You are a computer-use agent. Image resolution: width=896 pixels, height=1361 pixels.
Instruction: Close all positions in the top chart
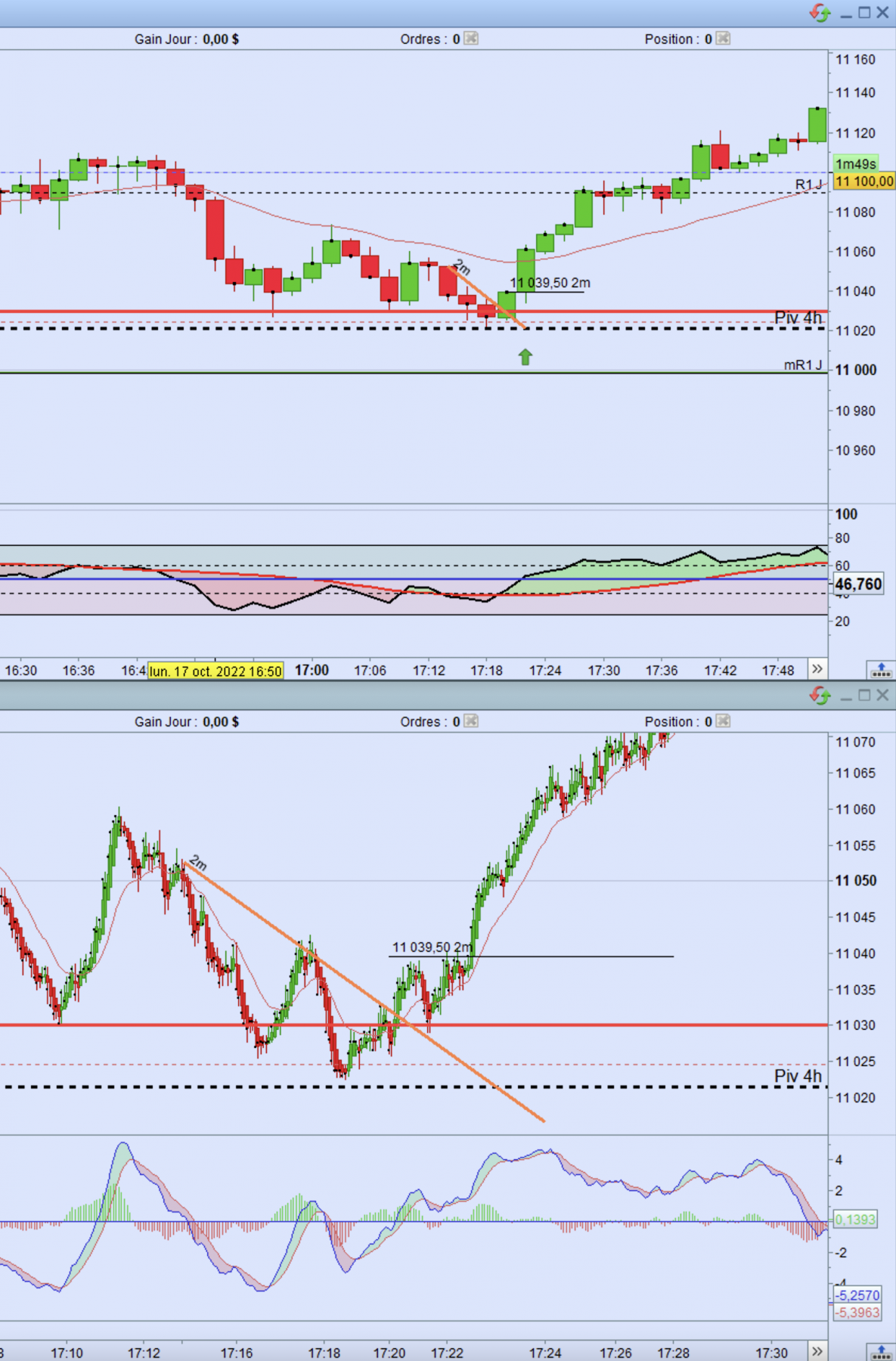tap(723, 39)
